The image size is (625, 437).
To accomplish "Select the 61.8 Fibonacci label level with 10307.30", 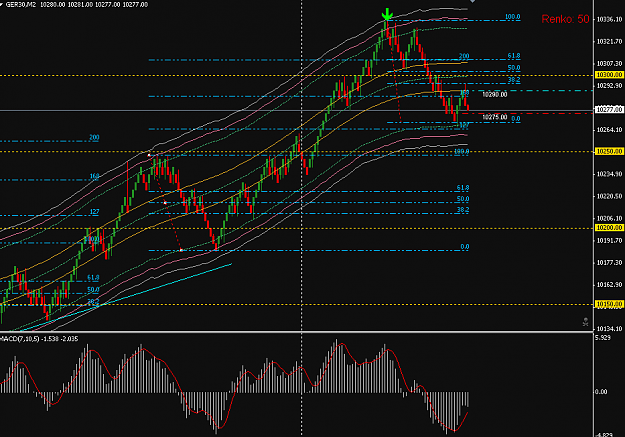I will pyautogui.click(x=514, y=56).
